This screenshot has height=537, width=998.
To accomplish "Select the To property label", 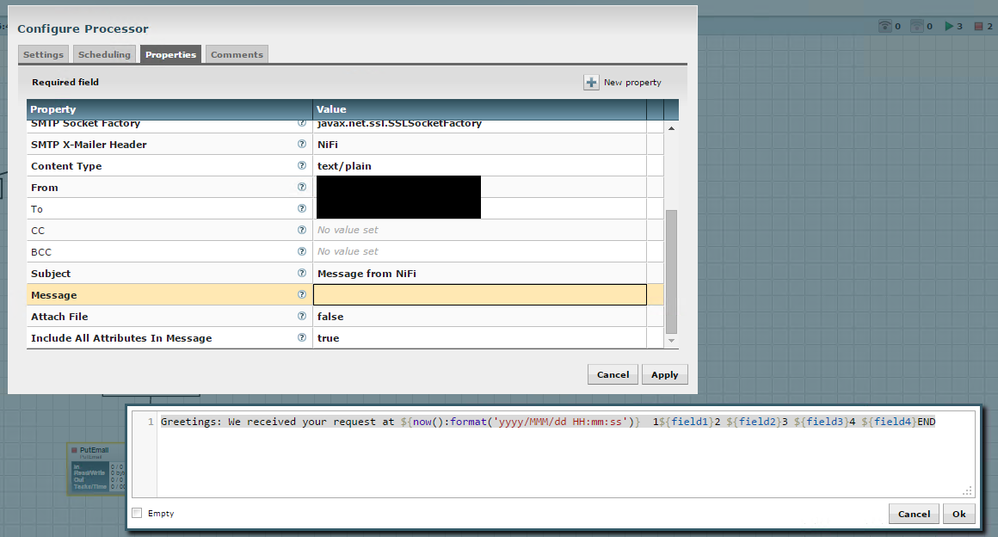I will [37, 209].
